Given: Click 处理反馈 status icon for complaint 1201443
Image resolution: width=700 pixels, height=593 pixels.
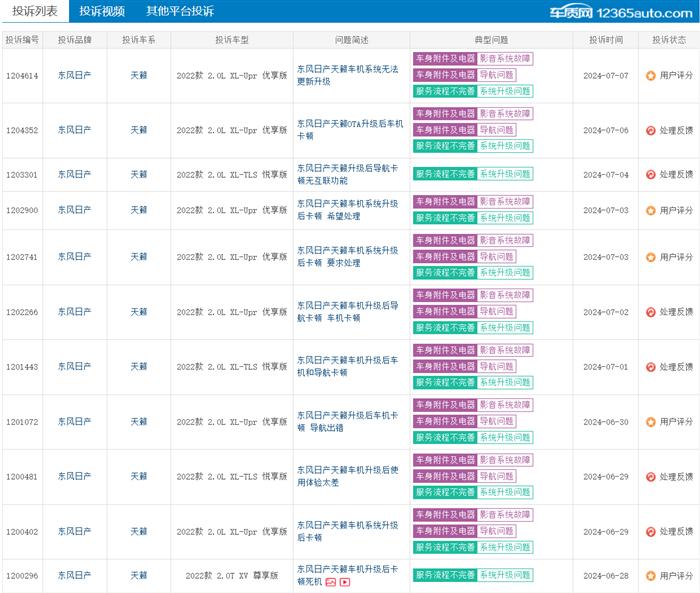Looking at the screenshot, I should coord(650,367).
